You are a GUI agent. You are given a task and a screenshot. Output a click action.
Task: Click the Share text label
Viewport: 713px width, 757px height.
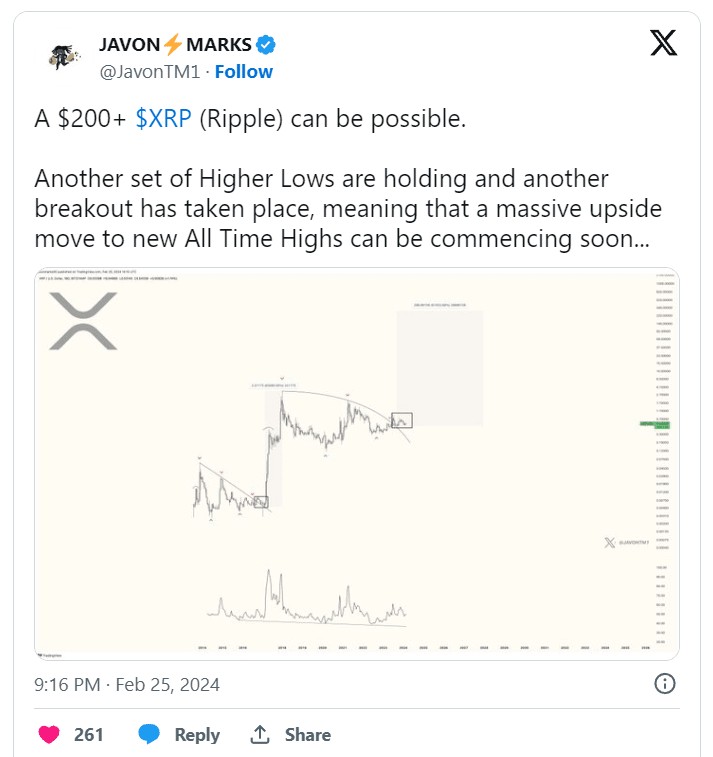click(307, 734)
